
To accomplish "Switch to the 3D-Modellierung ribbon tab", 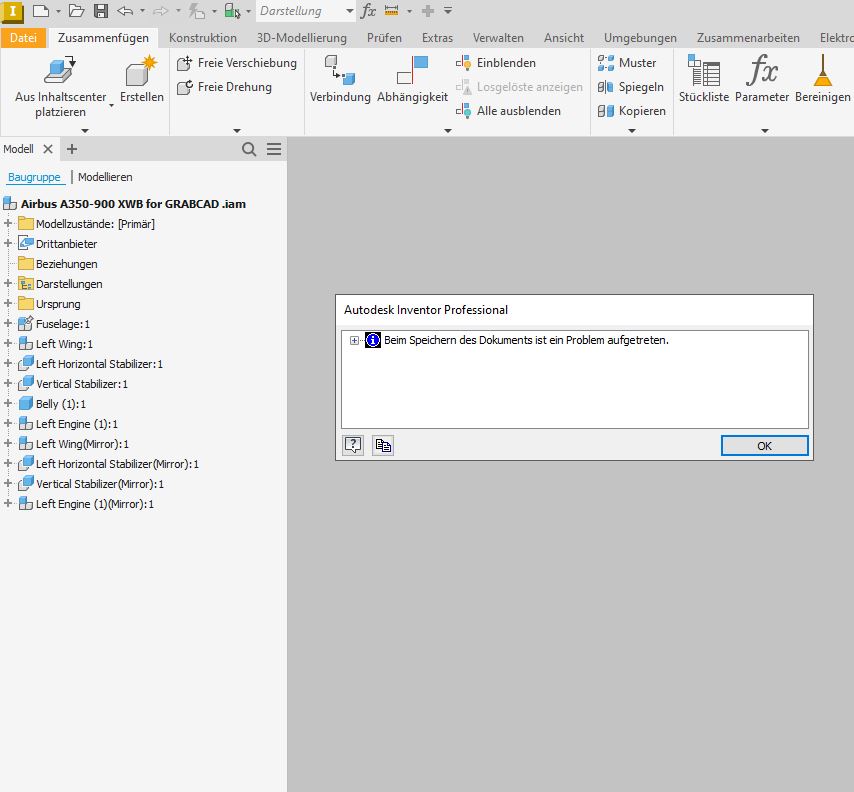I will pyautogui.click(x=301, y=38).
